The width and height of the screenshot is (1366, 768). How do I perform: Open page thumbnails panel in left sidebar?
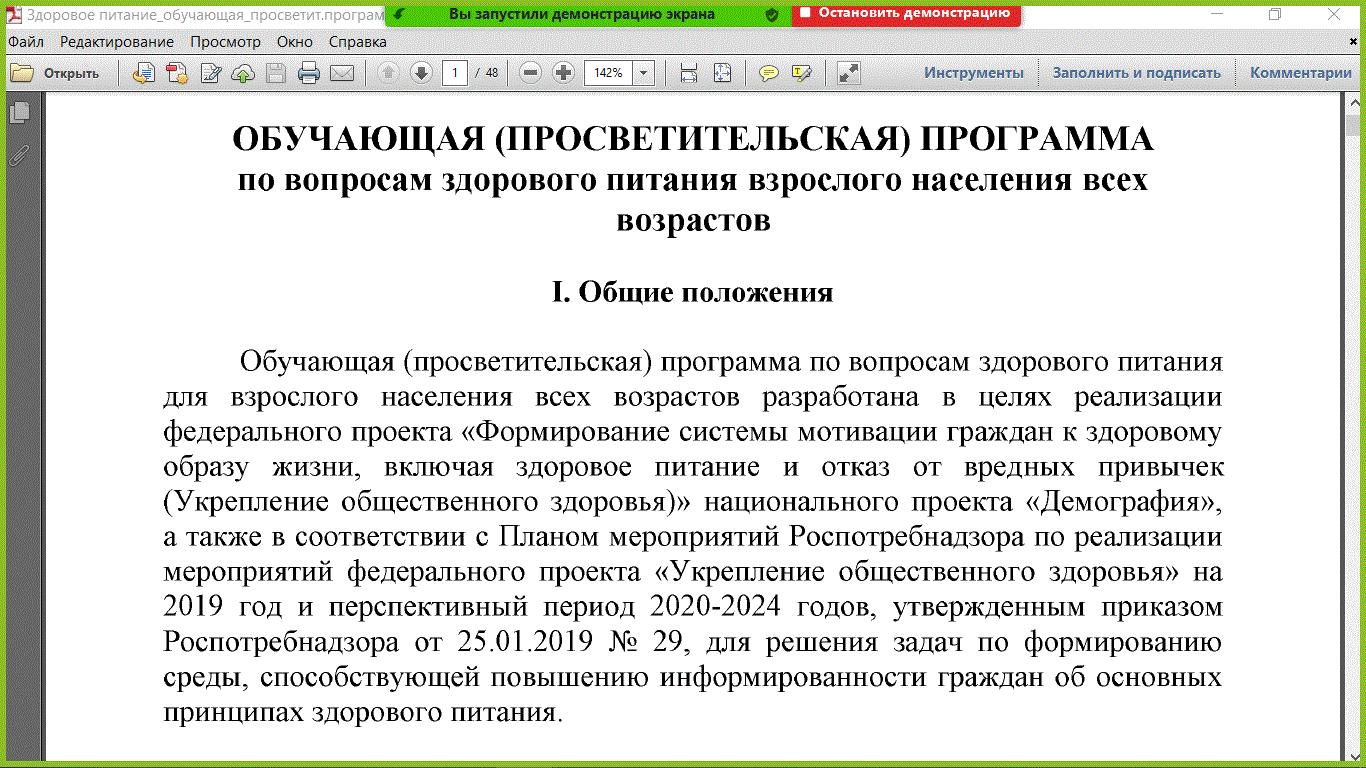19,113
